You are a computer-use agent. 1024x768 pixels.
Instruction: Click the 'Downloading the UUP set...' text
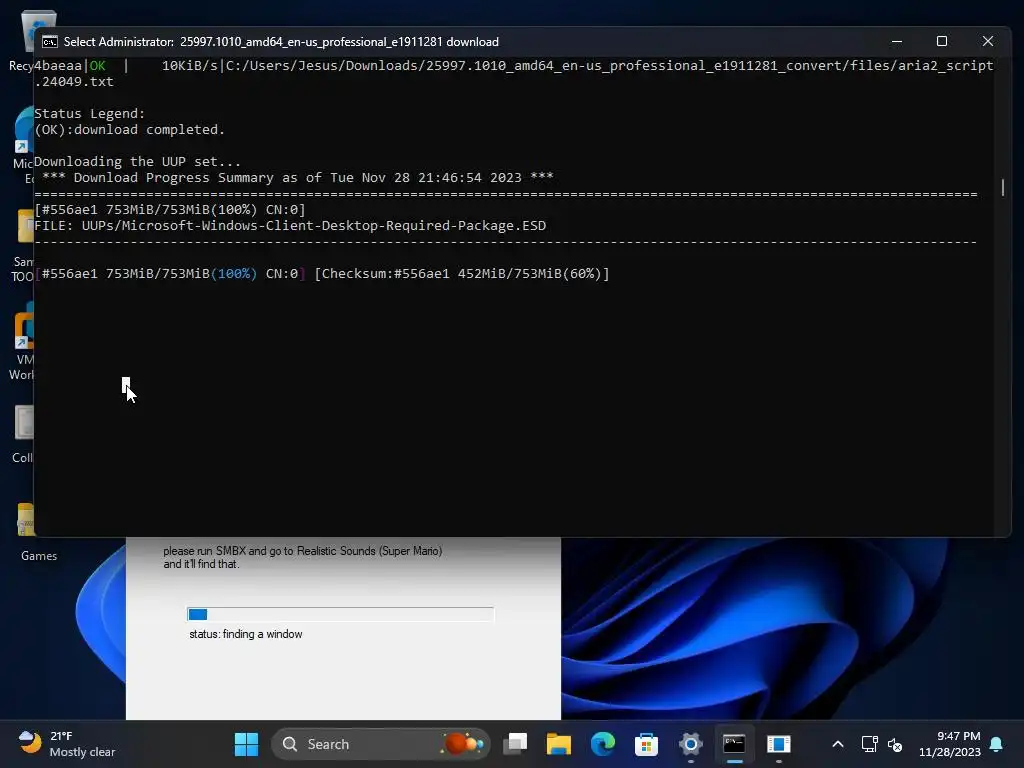(x=137, y=161)
